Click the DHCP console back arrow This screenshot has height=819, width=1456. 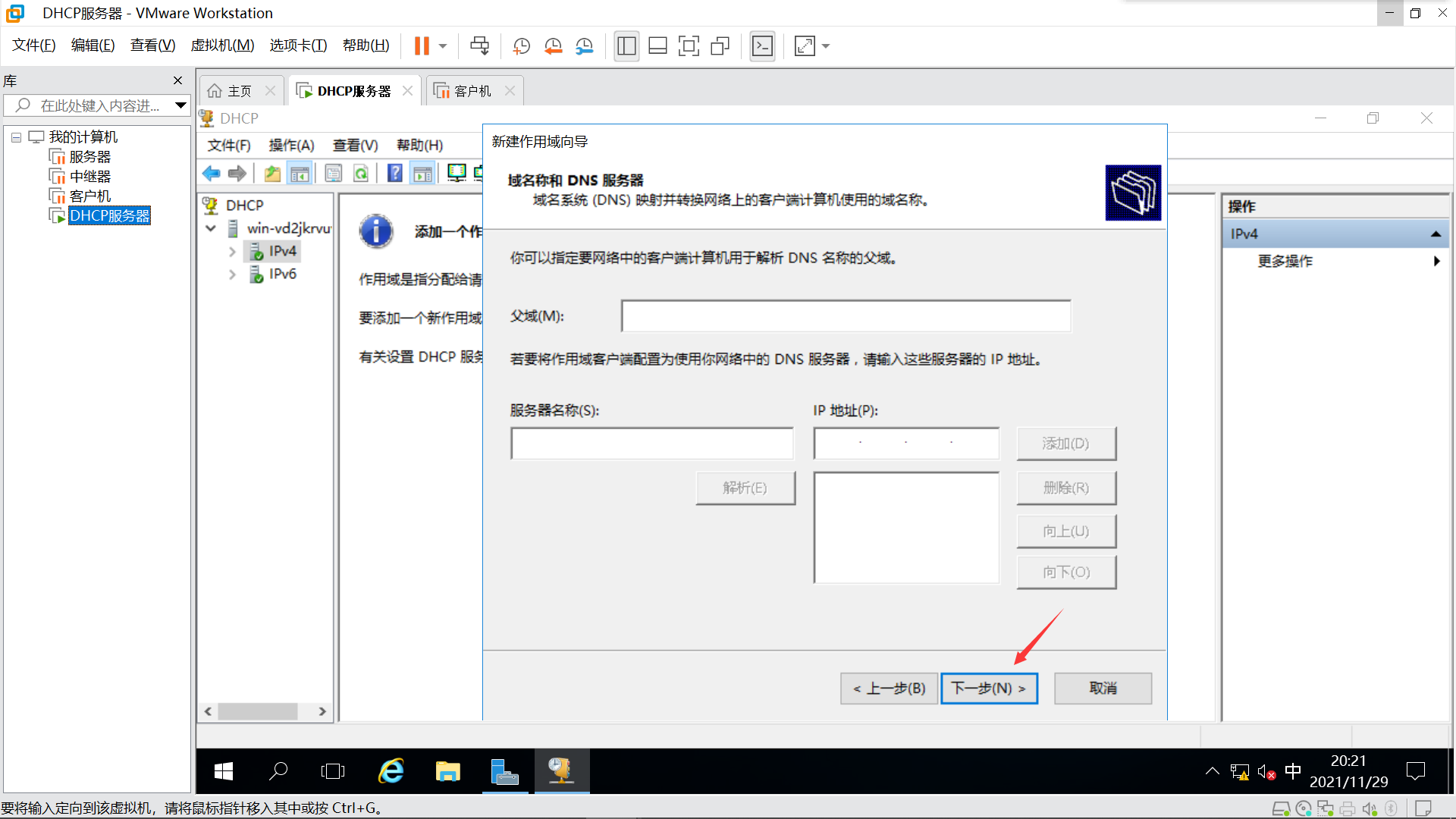pos(211,174)
